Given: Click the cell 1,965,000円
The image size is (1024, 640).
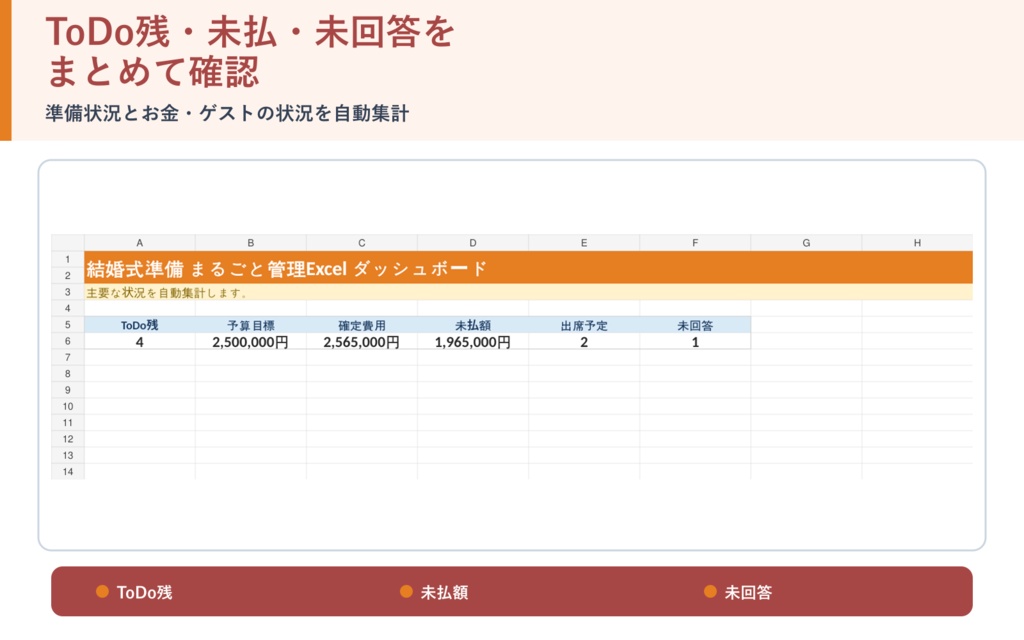Looking at the screenshot, I should 473,342.
